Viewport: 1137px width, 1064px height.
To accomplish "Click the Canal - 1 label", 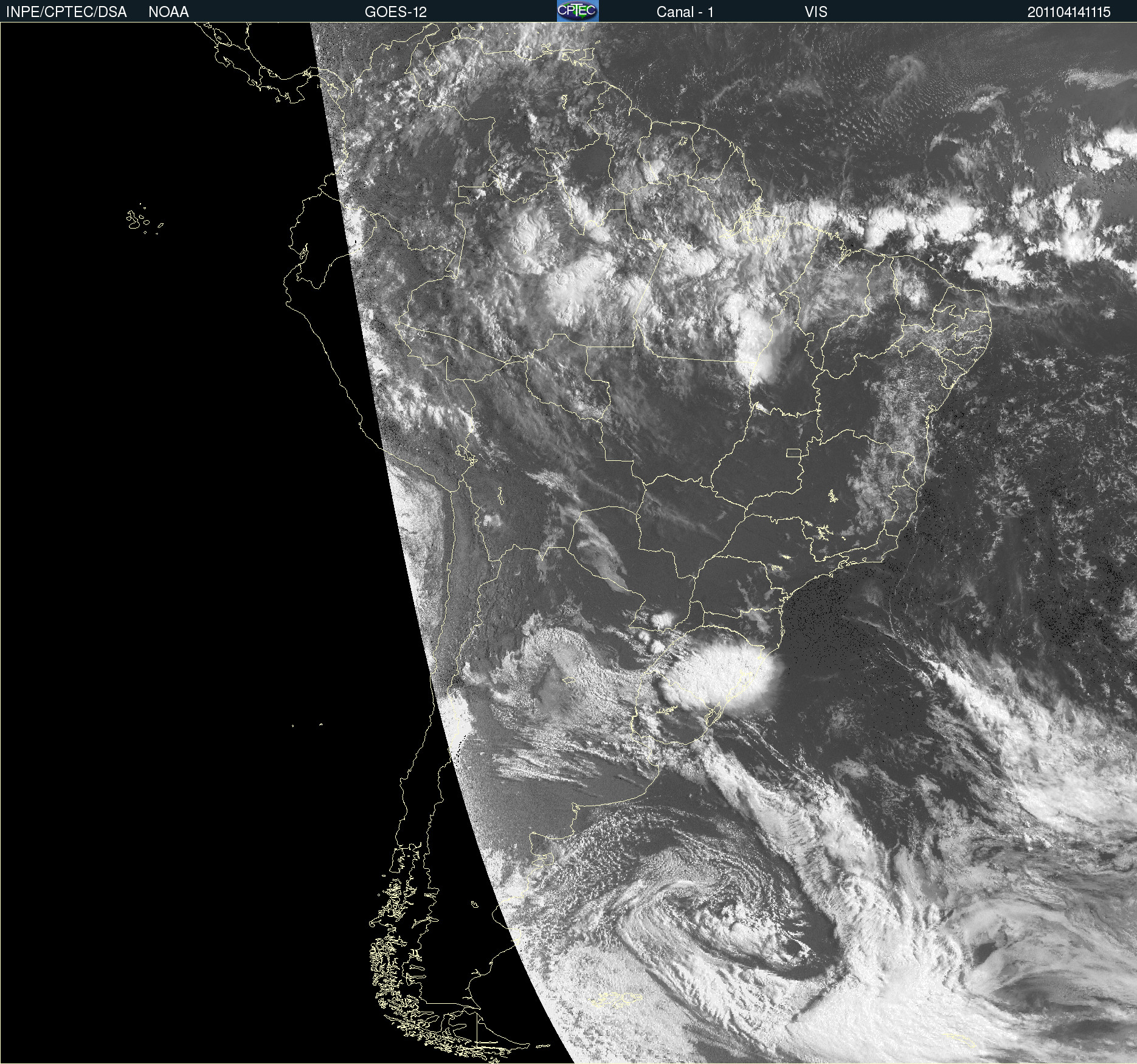I will pos(685,12).
